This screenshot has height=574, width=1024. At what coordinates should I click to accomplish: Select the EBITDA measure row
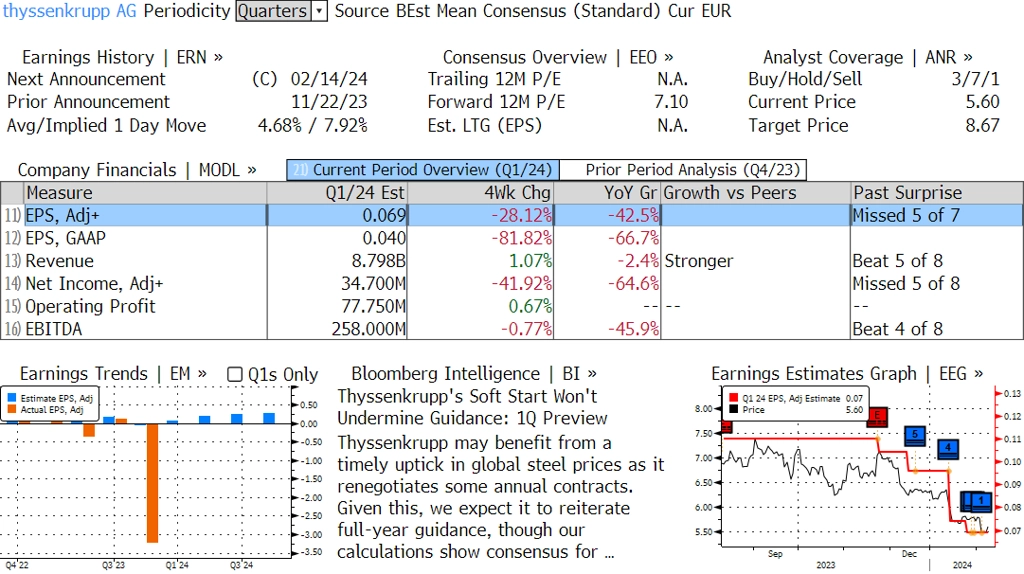click(512, 329)
